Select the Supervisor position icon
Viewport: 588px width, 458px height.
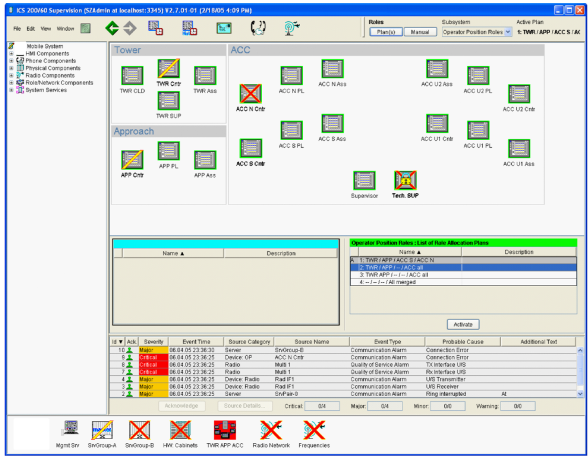click(x=364, y=181)
